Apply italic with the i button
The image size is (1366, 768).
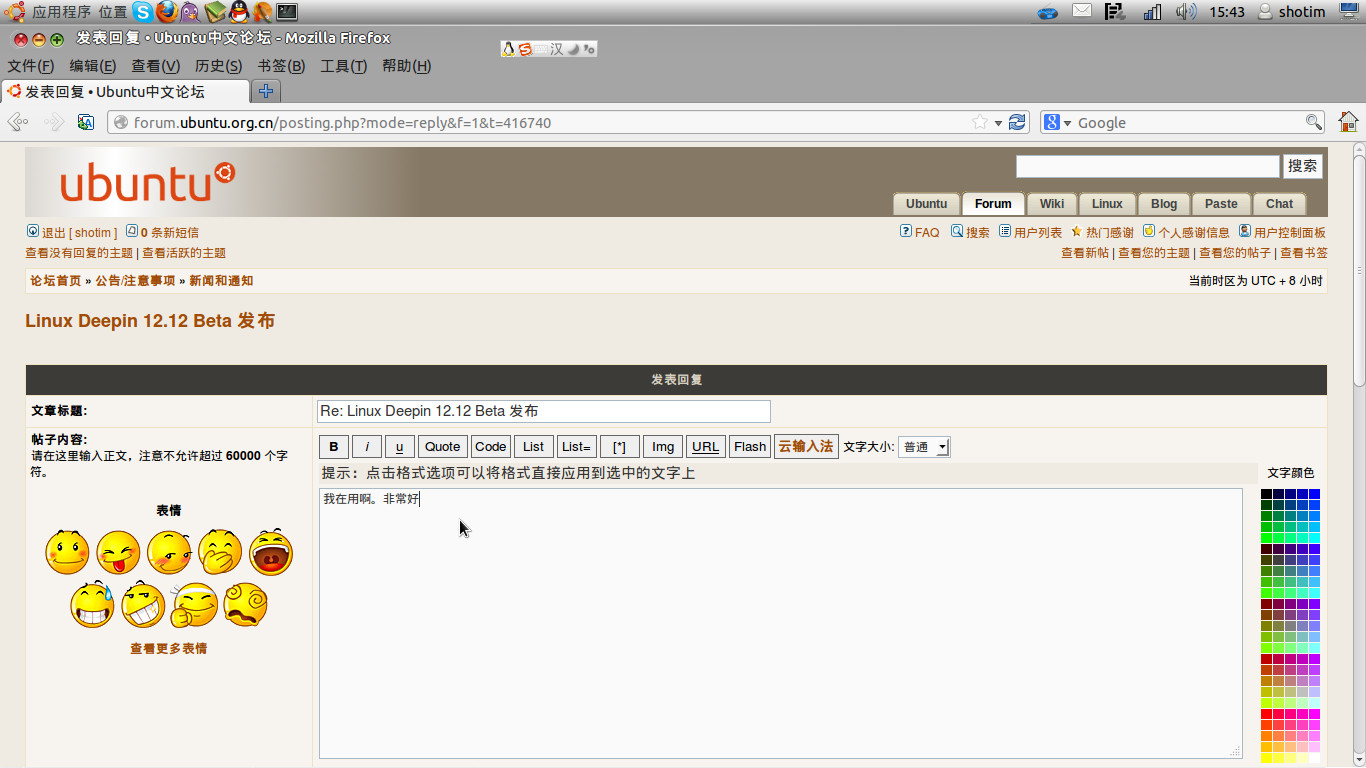pos(367,447)
